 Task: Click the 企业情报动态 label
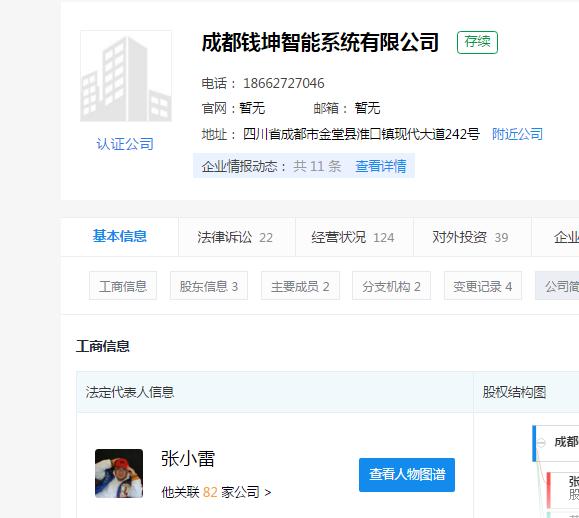(x=244, y=166)
